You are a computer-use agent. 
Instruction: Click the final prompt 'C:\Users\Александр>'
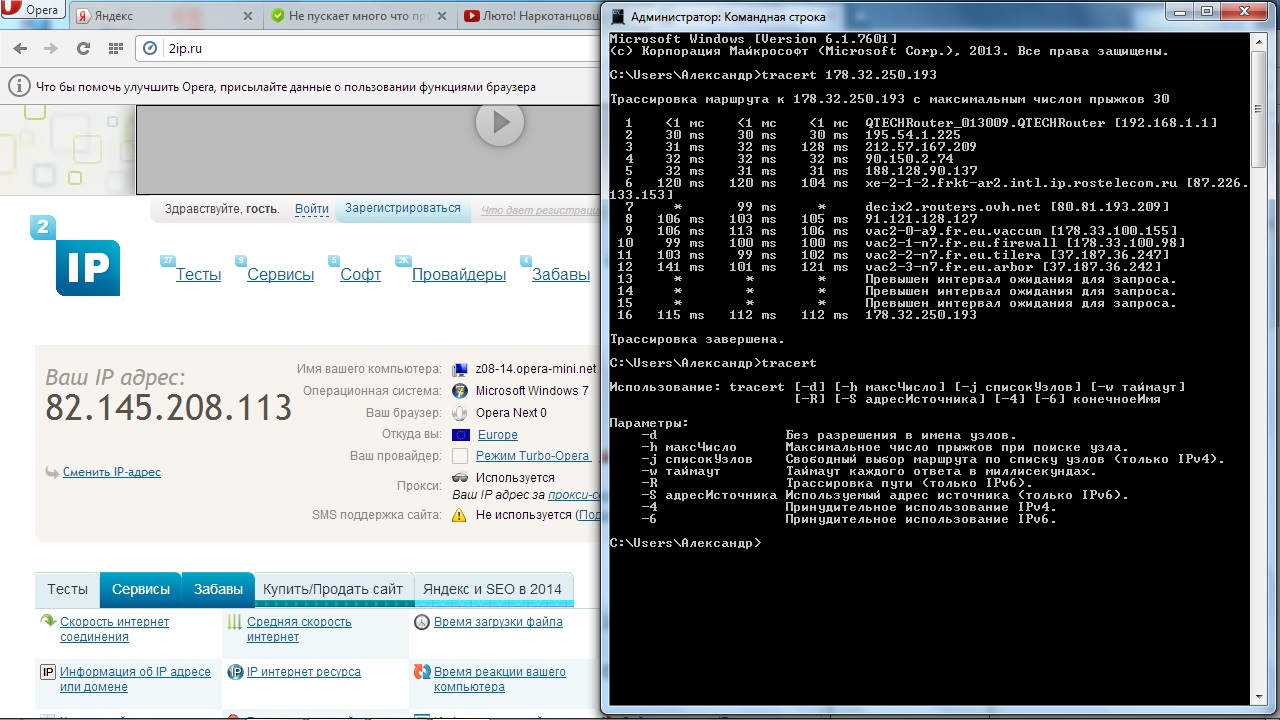coord(686,543)
